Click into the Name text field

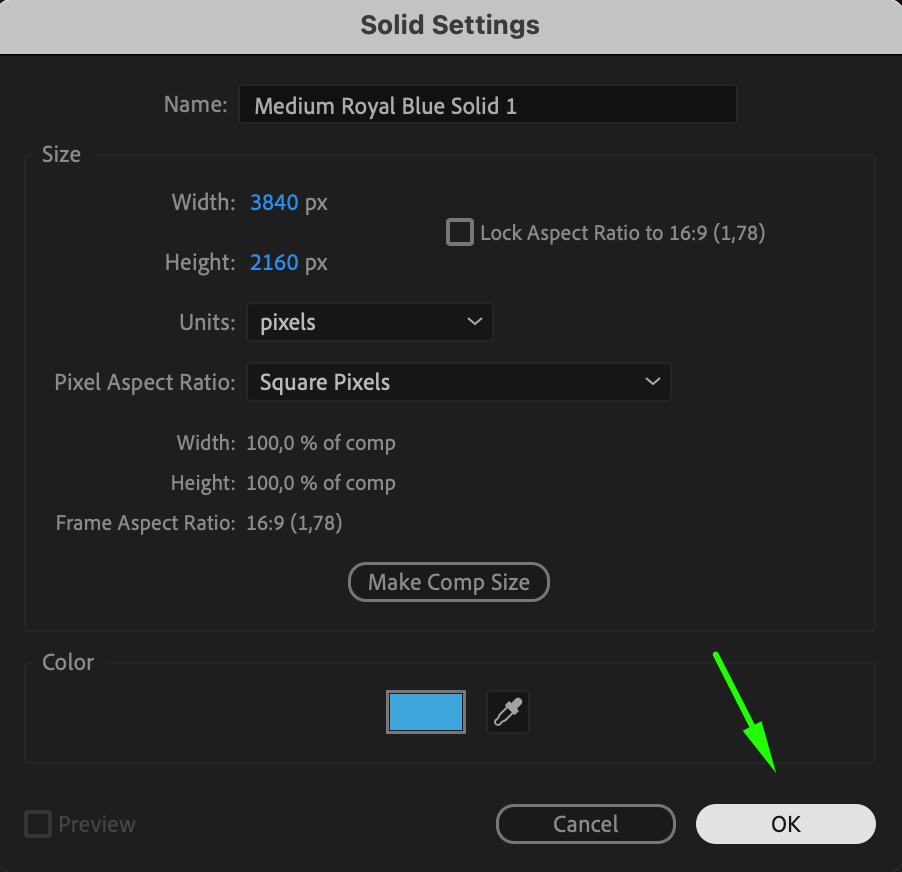[487, 105]
